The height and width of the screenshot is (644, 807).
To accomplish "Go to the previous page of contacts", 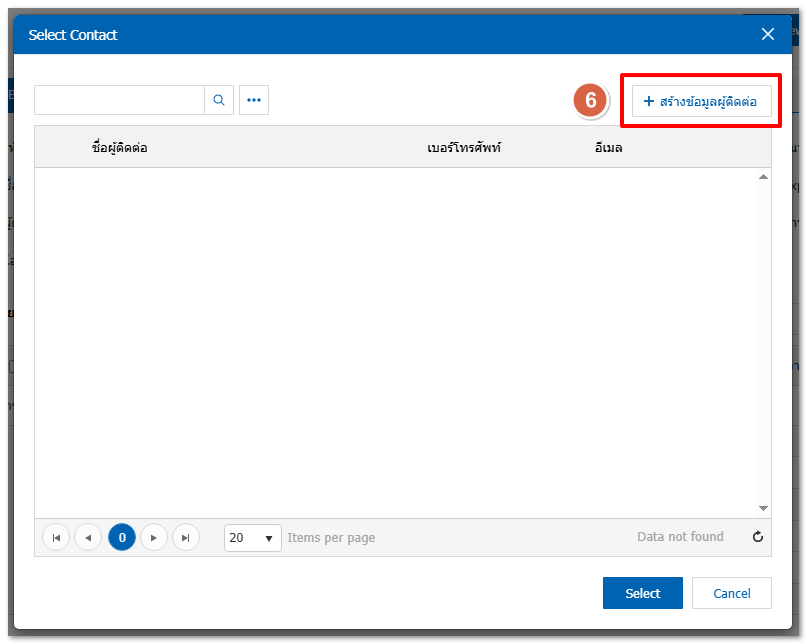I will pyautogui.click(x=88, y=537).
